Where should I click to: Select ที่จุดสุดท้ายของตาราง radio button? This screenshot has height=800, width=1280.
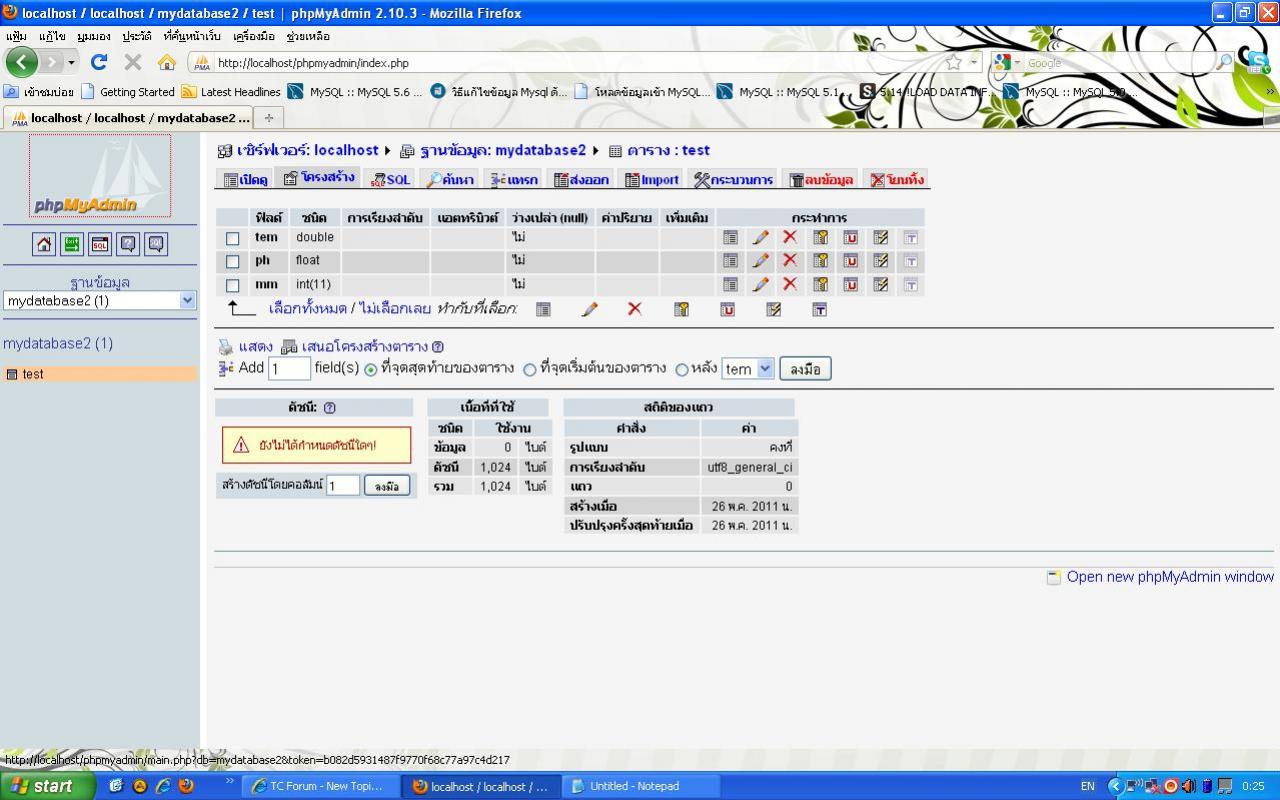(371, 370)
